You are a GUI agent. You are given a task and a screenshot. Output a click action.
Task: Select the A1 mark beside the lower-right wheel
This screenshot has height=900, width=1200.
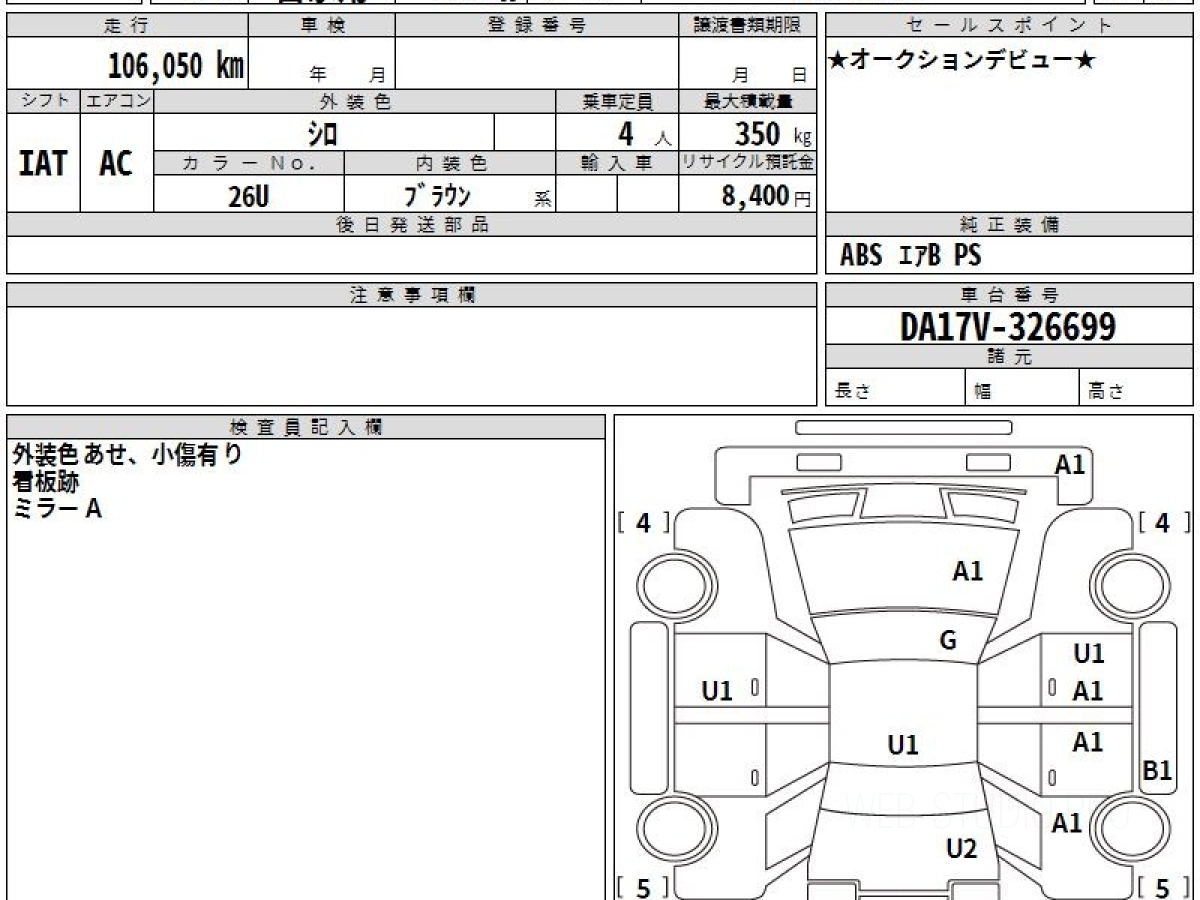(1067, 823)
